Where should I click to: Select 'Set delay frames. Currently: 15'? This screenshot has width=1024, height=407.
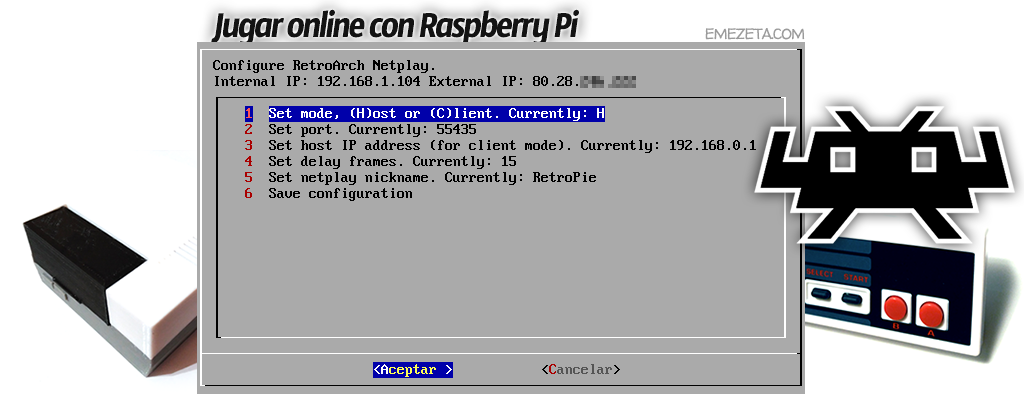pyautogui.click(x=392, y=161)
